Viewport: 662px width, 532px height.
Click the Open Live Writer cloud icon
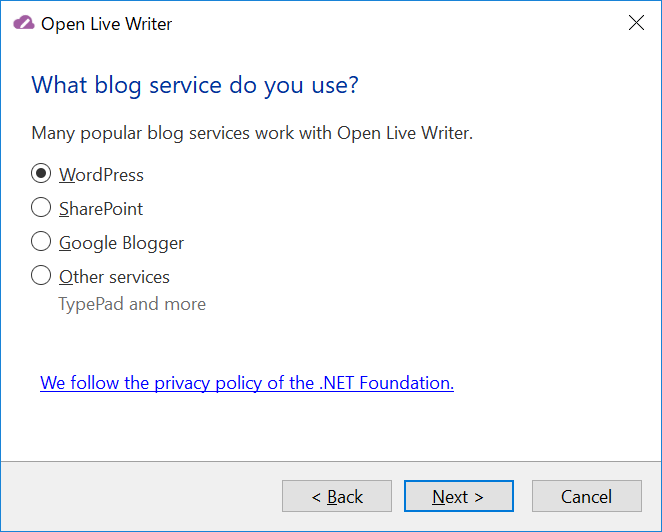coord(24,23)
